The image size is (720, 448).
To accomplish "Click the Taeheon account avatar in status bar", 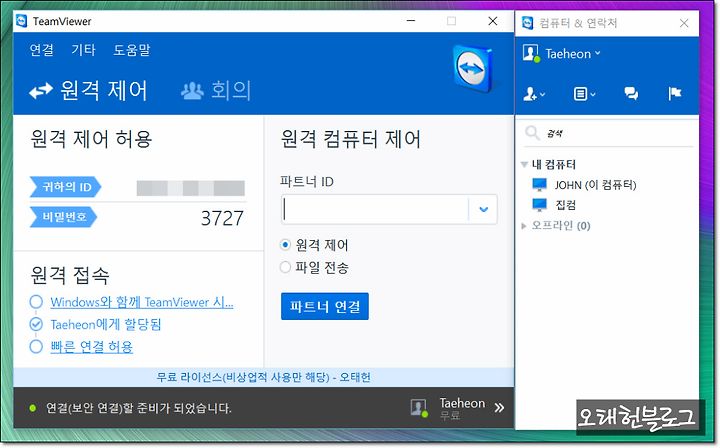I will coord(419,408).
